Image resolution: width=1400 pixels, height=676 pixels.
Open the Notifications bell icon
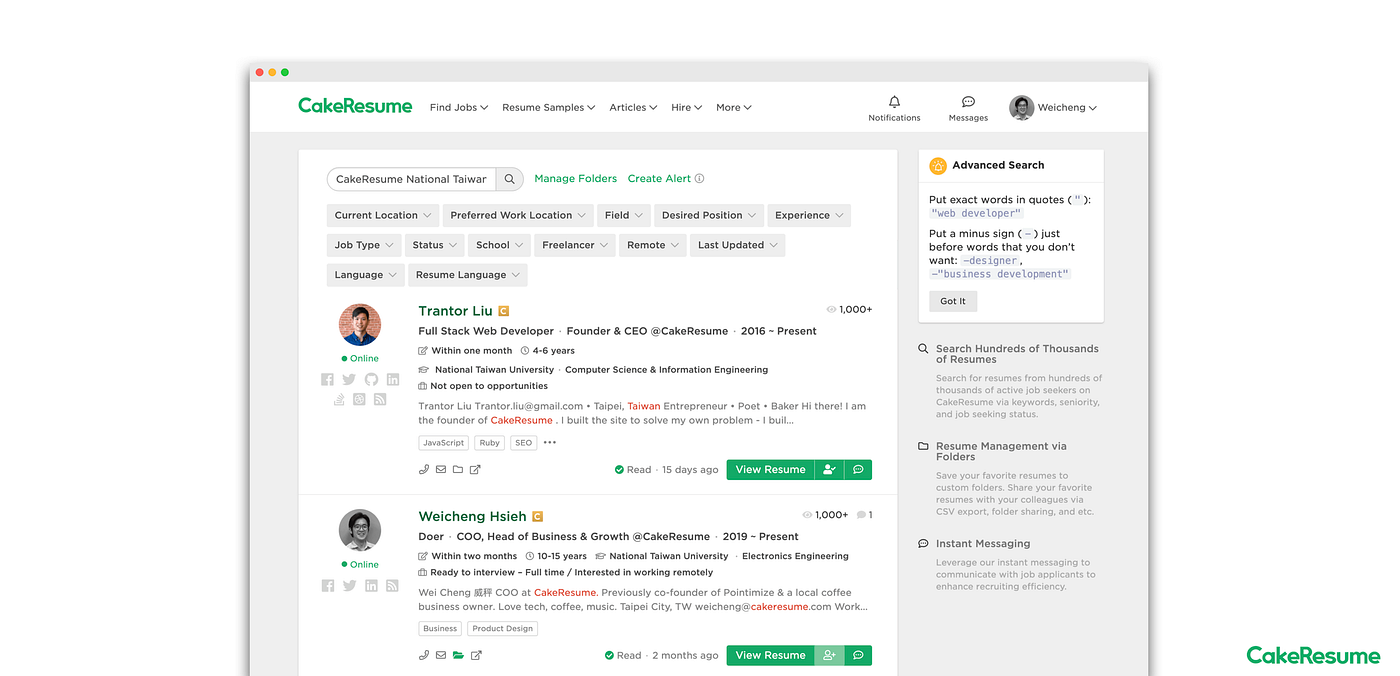click(894, 102)
